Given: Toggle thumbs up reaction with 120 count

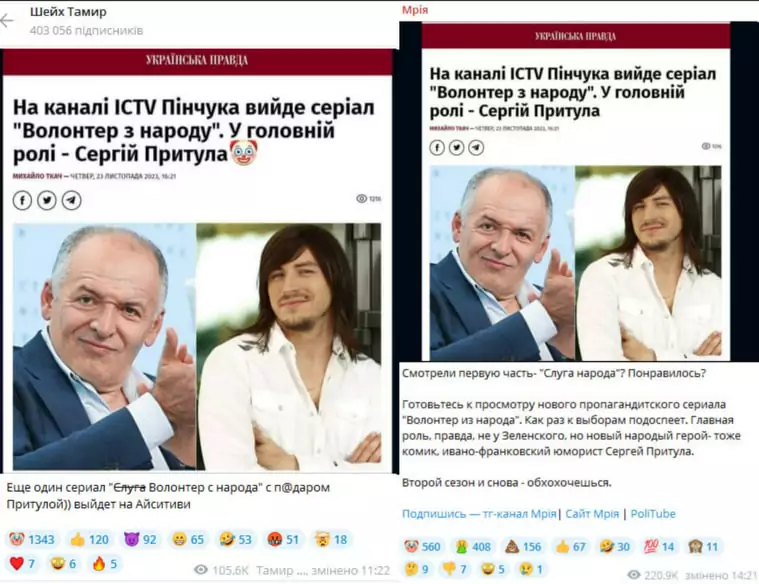Looking at the screenshot, I should coord(89,539).
